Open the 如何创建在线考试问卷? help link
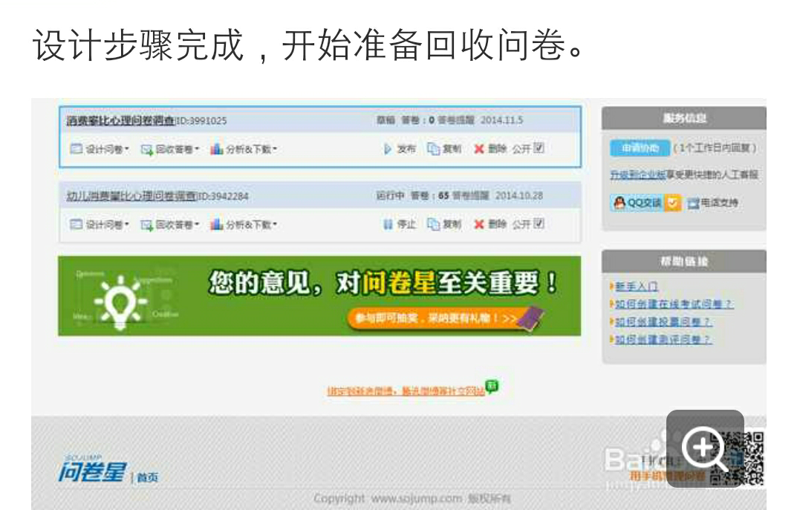 tap(673, 304)
